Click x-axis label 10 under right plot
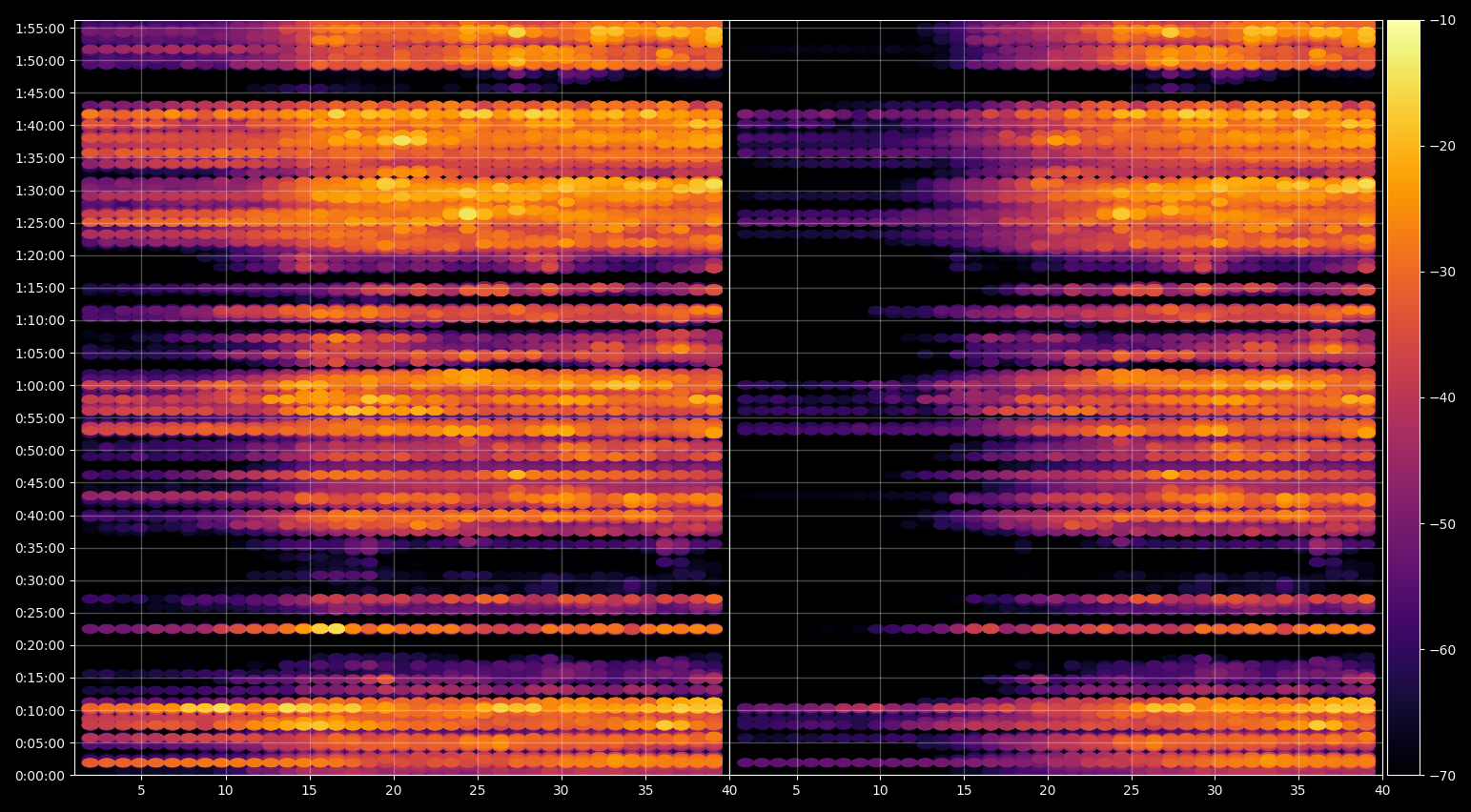The height and width of the screenshot is (812, 1471). pyautogui.click(x=880, y=790)
